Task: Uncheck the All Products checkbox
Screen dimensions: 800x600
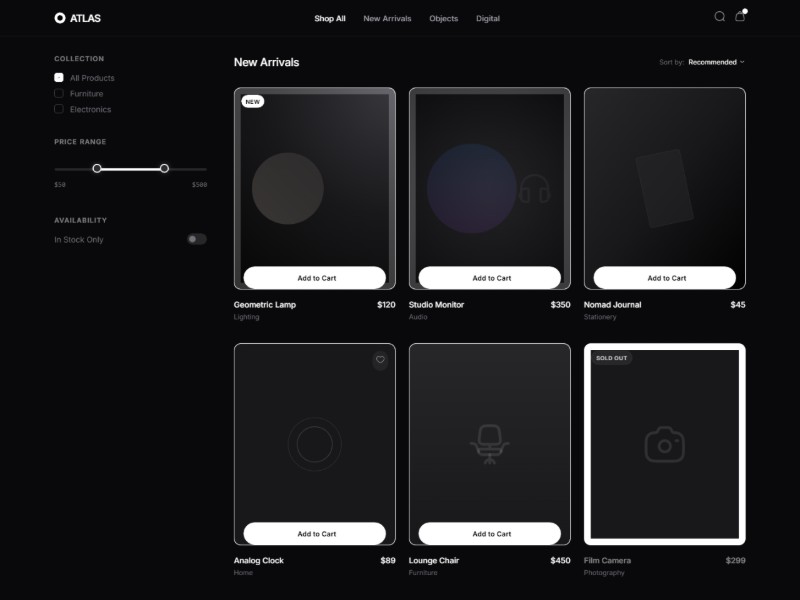Action: pyautogui.click(x=59, y=78)
